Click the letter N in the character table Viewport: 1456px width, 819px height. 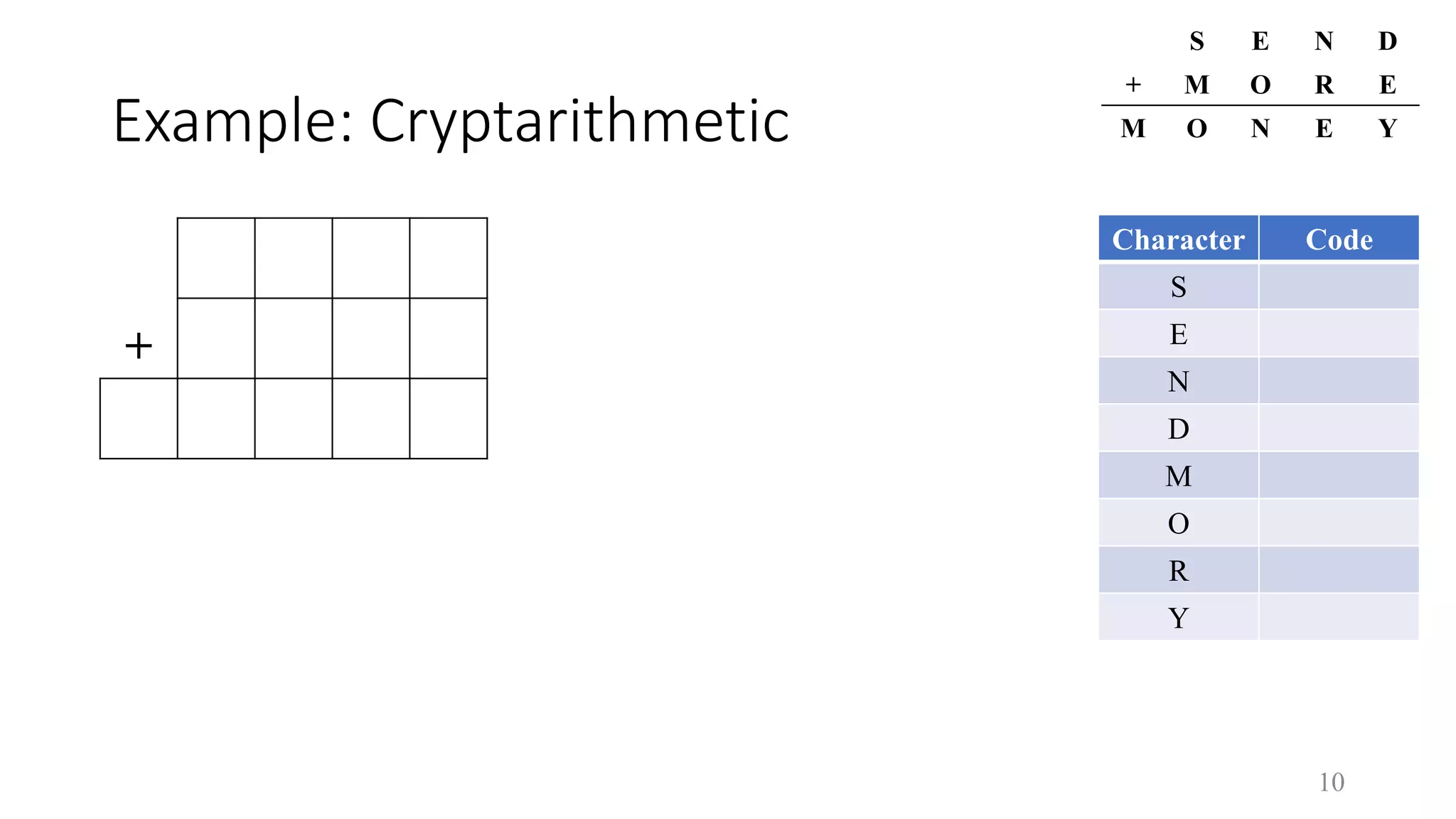pos(1178,381)
